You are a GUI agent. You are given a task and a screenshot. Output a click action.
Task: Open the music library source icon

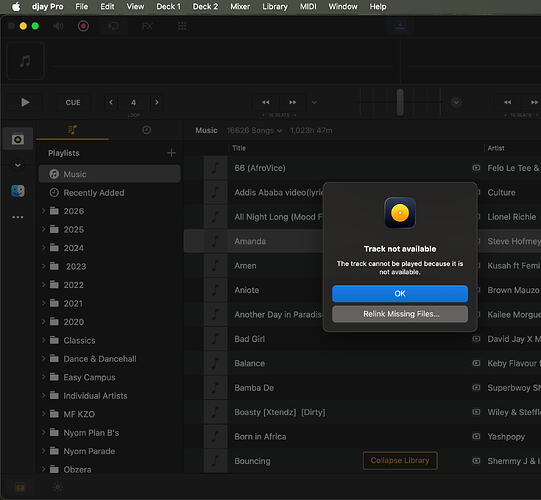point(18,139)
